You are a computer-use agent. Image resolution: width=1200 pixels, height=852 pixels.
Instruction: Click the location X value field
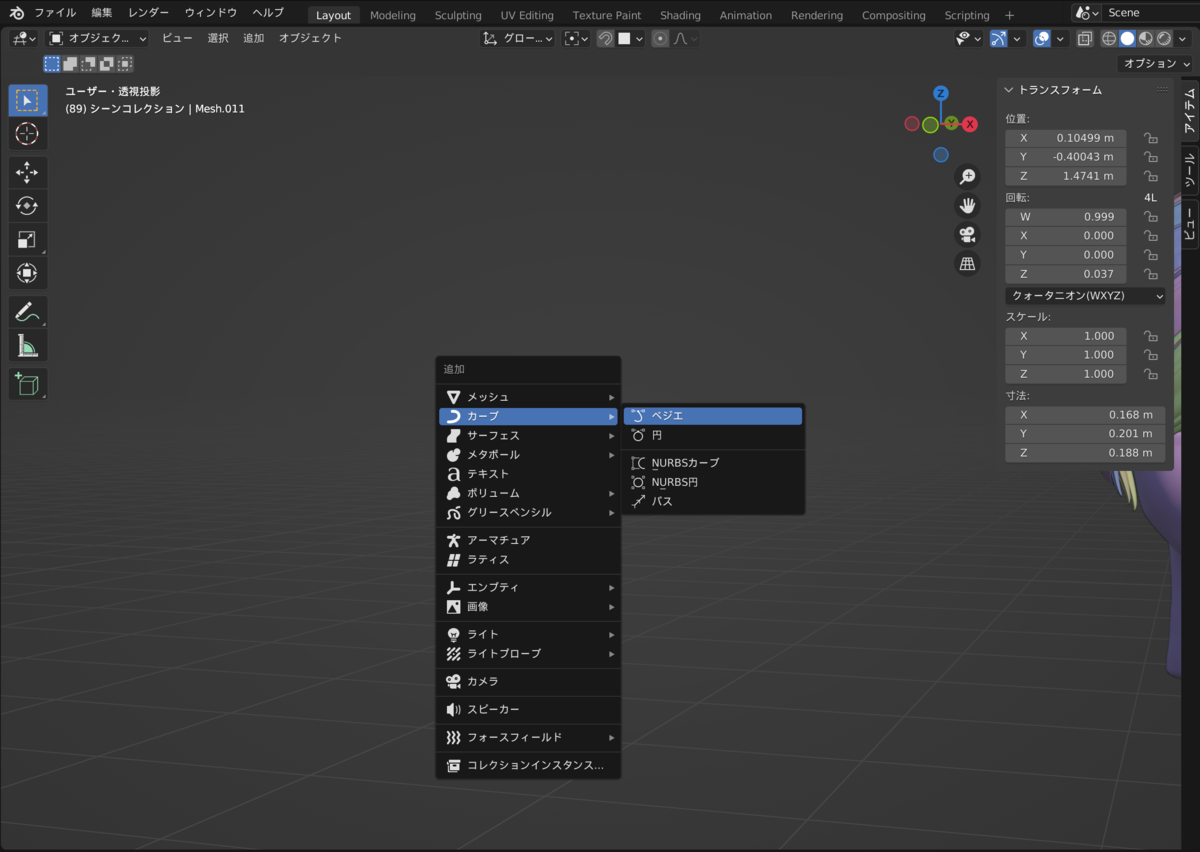tap(1066, 138)
